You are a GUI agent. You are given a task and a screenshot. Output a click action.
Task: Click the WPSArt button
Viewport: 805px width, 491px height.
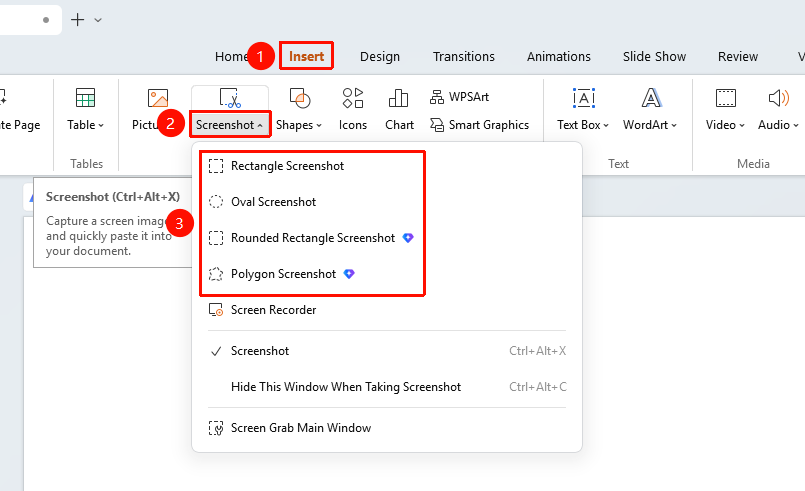click(x=459, y=97)
